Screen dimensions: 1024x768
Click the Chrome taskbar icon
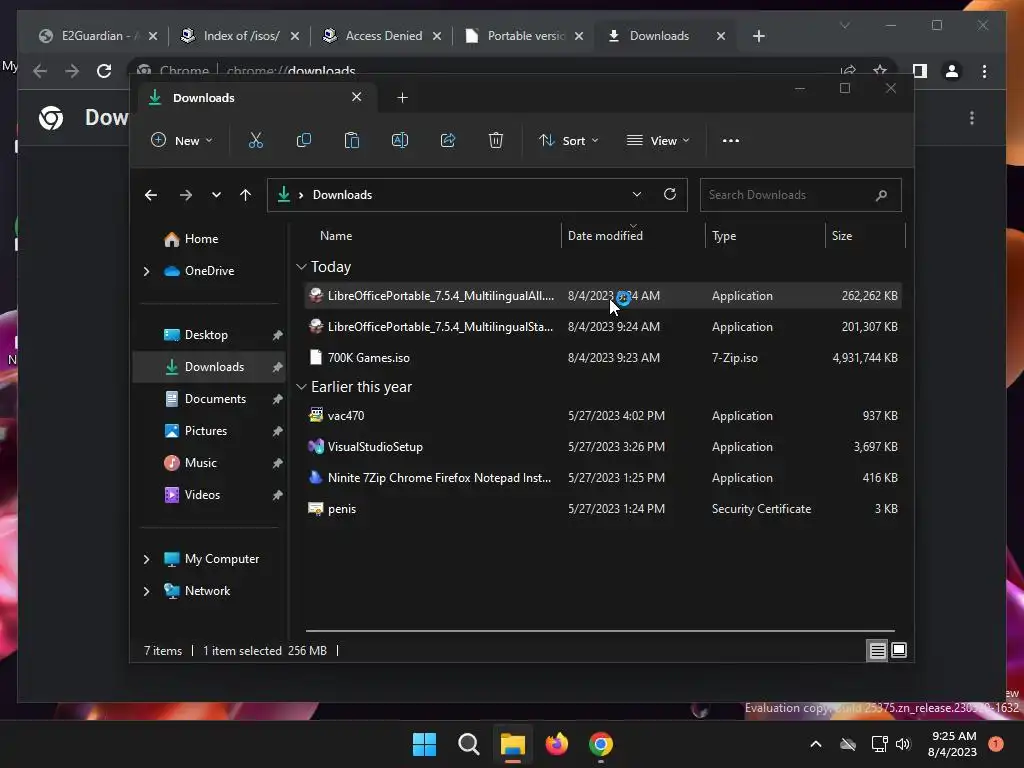601,744
